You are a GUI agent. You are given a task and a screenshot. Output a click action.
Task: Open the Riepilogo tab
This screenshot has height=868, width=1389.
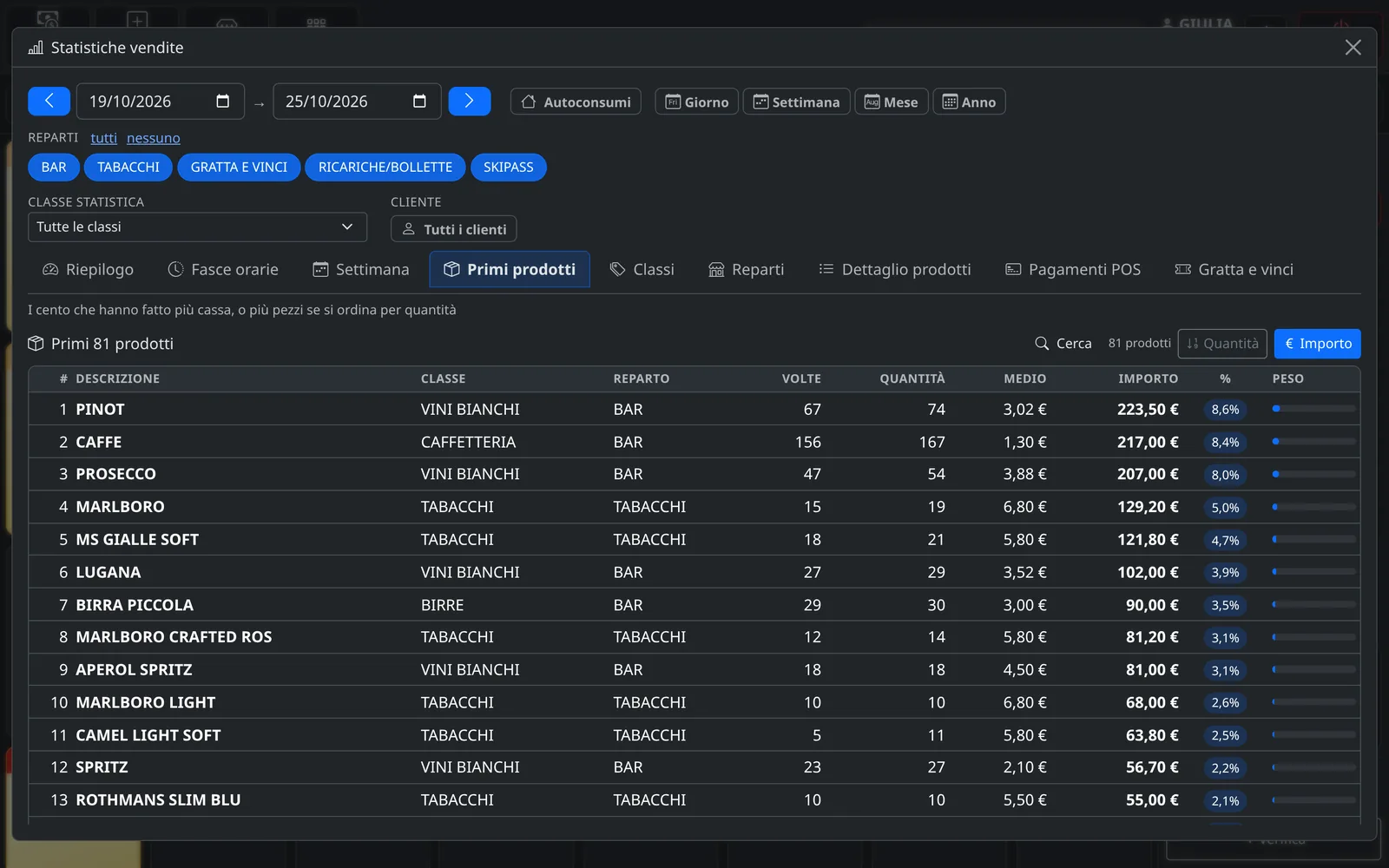pos(88,270)
